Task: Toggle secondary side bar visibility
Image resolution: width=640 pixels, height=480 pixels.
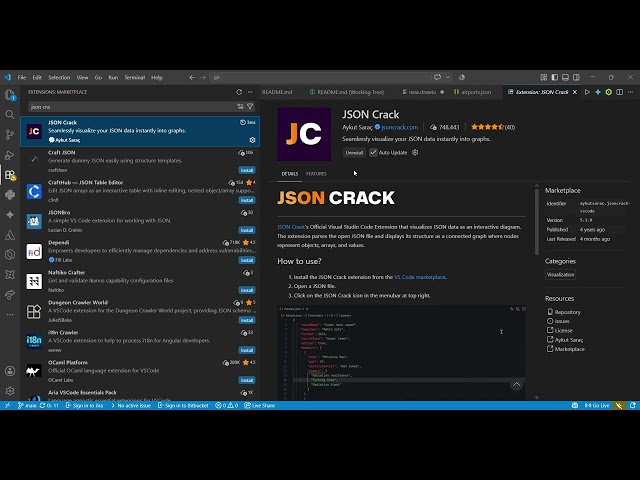Action: point(576,77)
